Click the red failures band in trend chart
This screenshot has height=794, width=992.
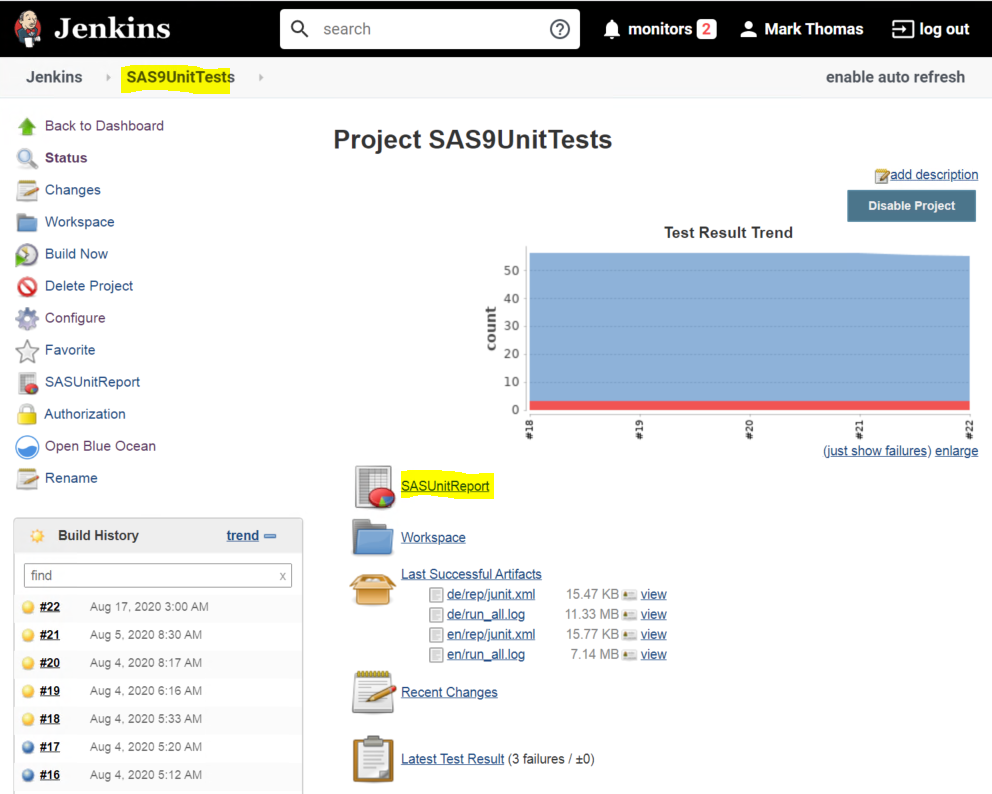point(749,406)
